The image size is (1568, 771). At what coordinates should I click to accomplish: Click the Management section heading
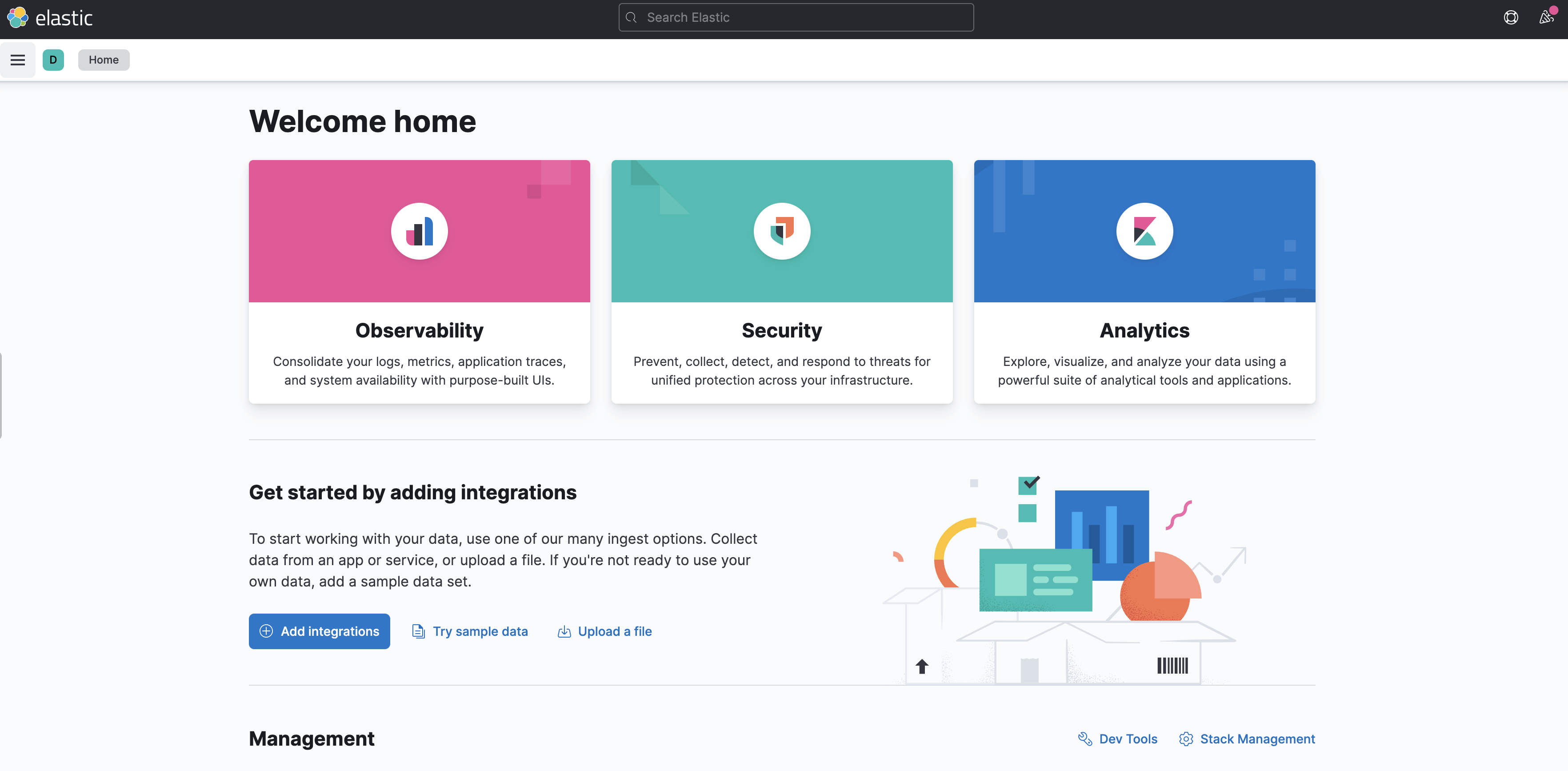coord(312,739)
